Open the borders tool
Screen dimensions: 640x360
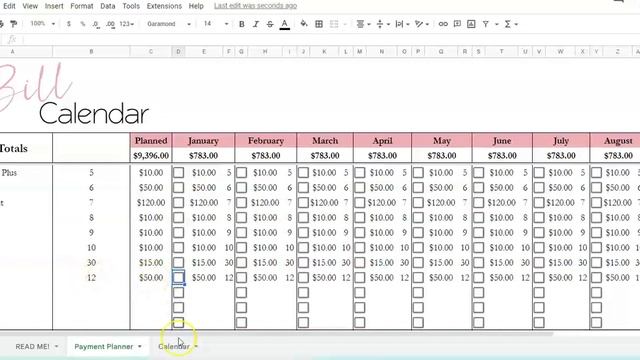pyautogui.click(x=319, y=24)
